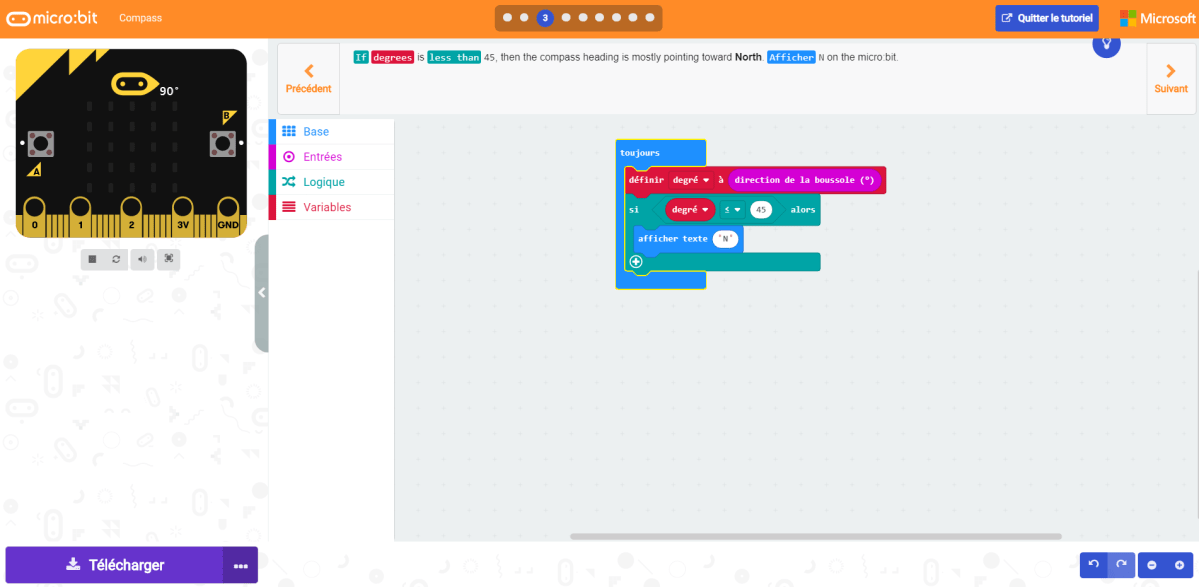Zoom out of the workspace

pyautogui.click(x=1151, y=565)
